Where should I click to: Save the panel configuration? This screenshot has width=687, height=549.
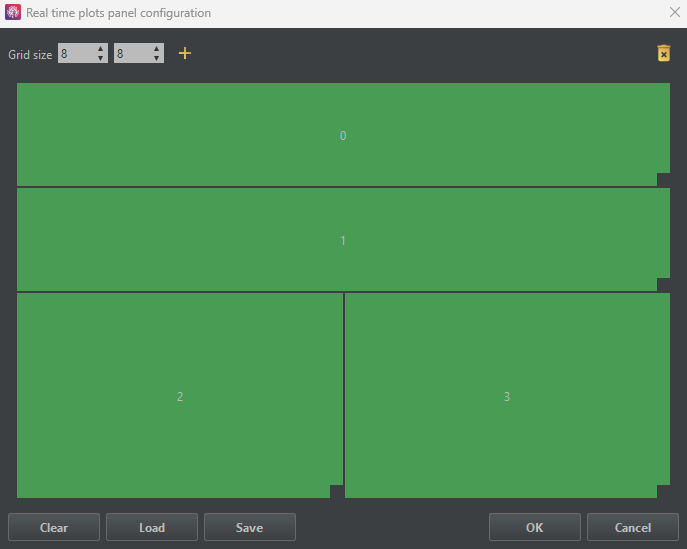(x=250, y=527)
